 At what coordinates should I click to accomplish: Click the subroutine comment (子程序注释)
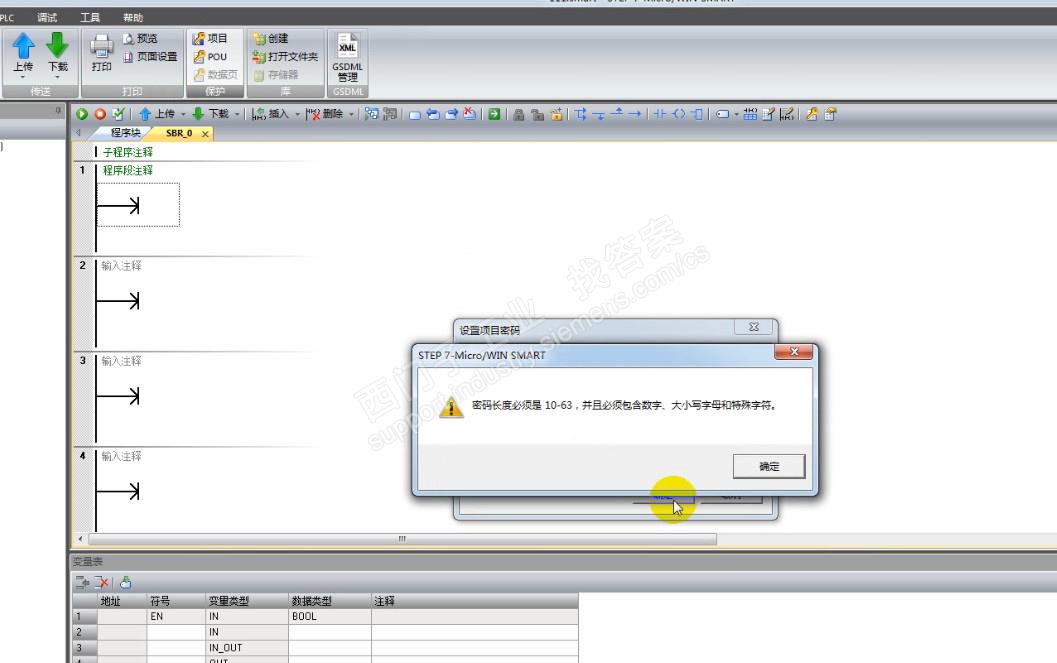pyautogui.click(x=128, y=152)
